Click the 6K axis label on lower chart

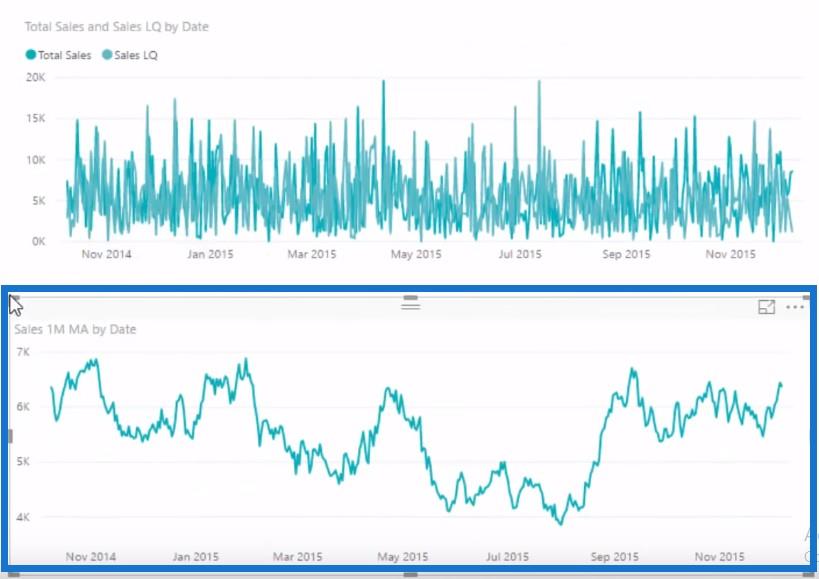click(x=23, y=407)
